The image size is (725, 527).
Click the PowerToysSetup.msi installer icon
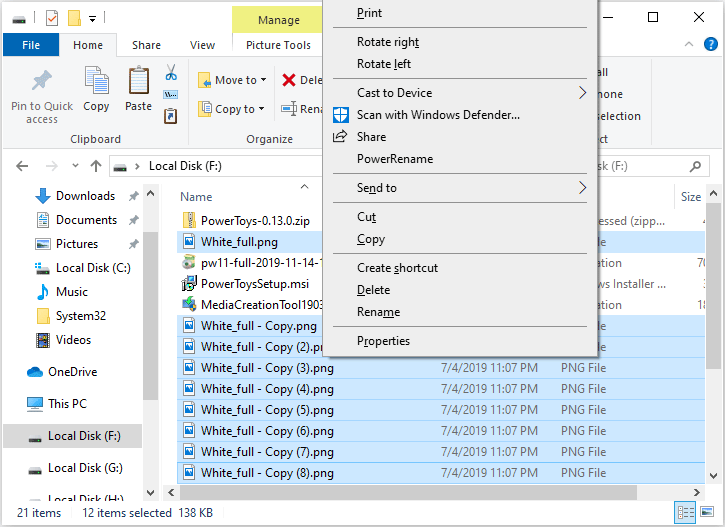(x=189, y=283)
